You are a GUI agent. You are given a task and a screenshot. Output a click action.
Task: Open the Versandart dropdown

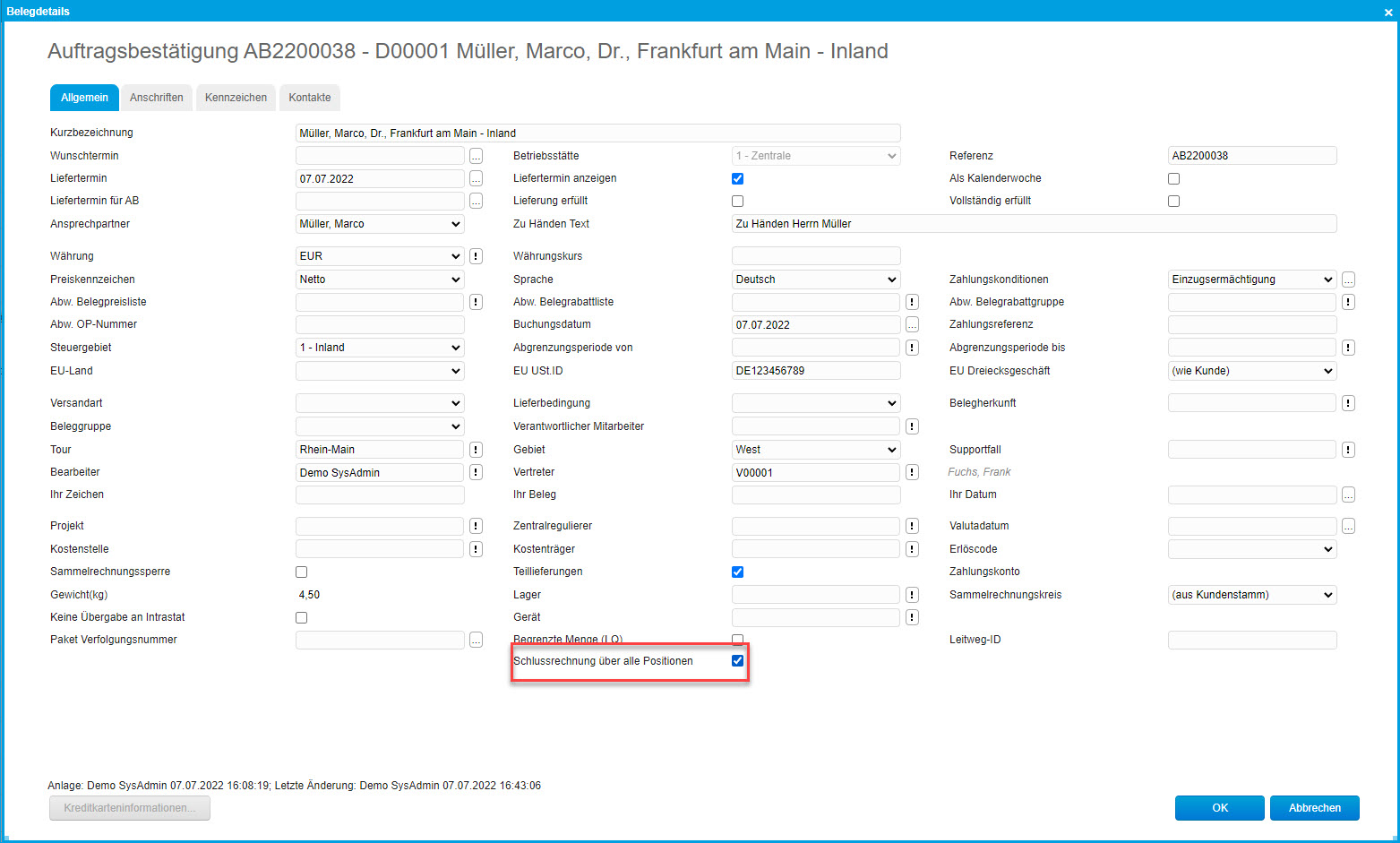380,403
